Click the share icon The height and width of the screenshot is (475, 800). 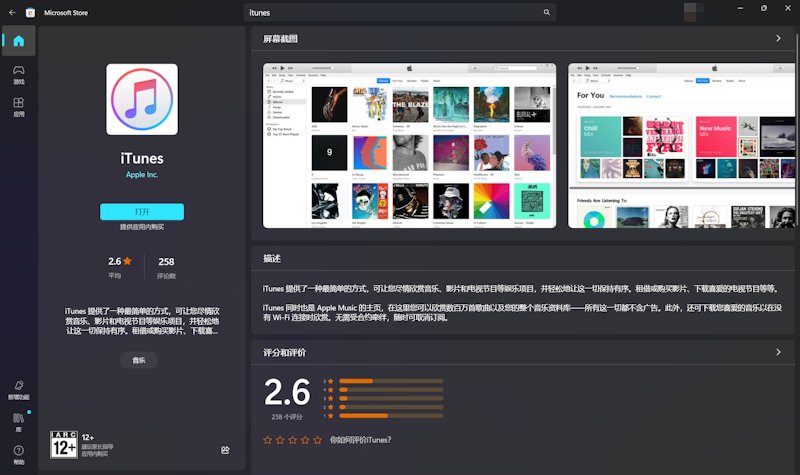click(225, 449)
